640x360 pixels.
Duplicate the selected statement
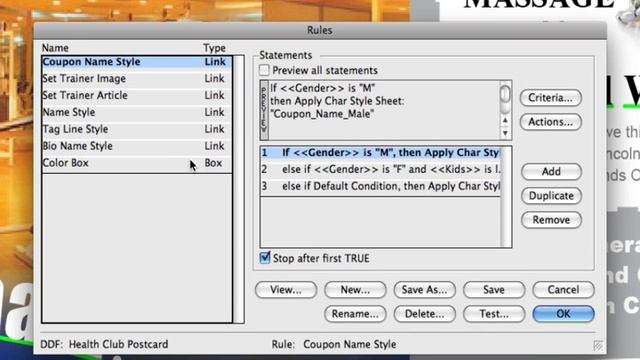[551, 196]
